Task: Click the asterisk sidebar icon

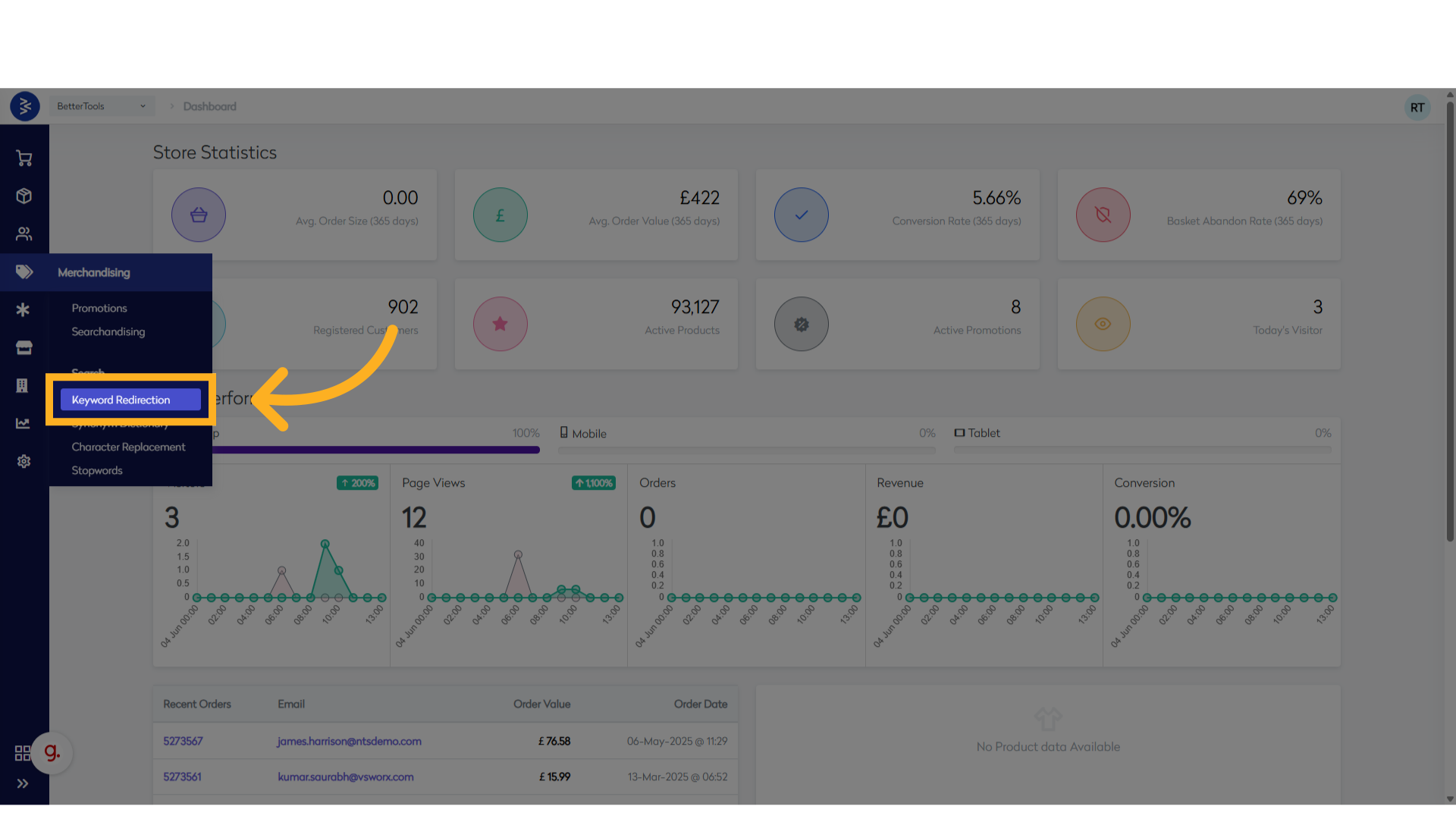Action: click(24, 310)
